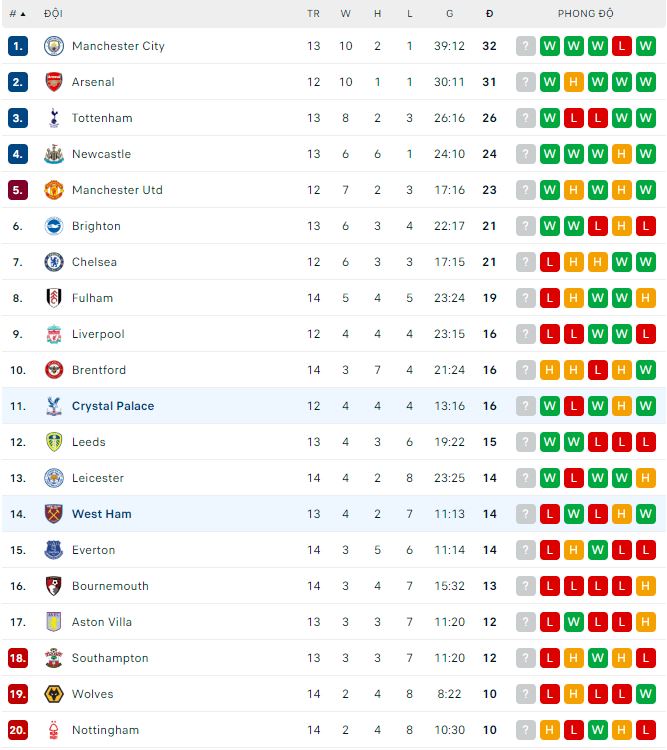667x750 pixels.
Task: Click Arsenal's orange H form badge
Action: click(x=574, y=82)
